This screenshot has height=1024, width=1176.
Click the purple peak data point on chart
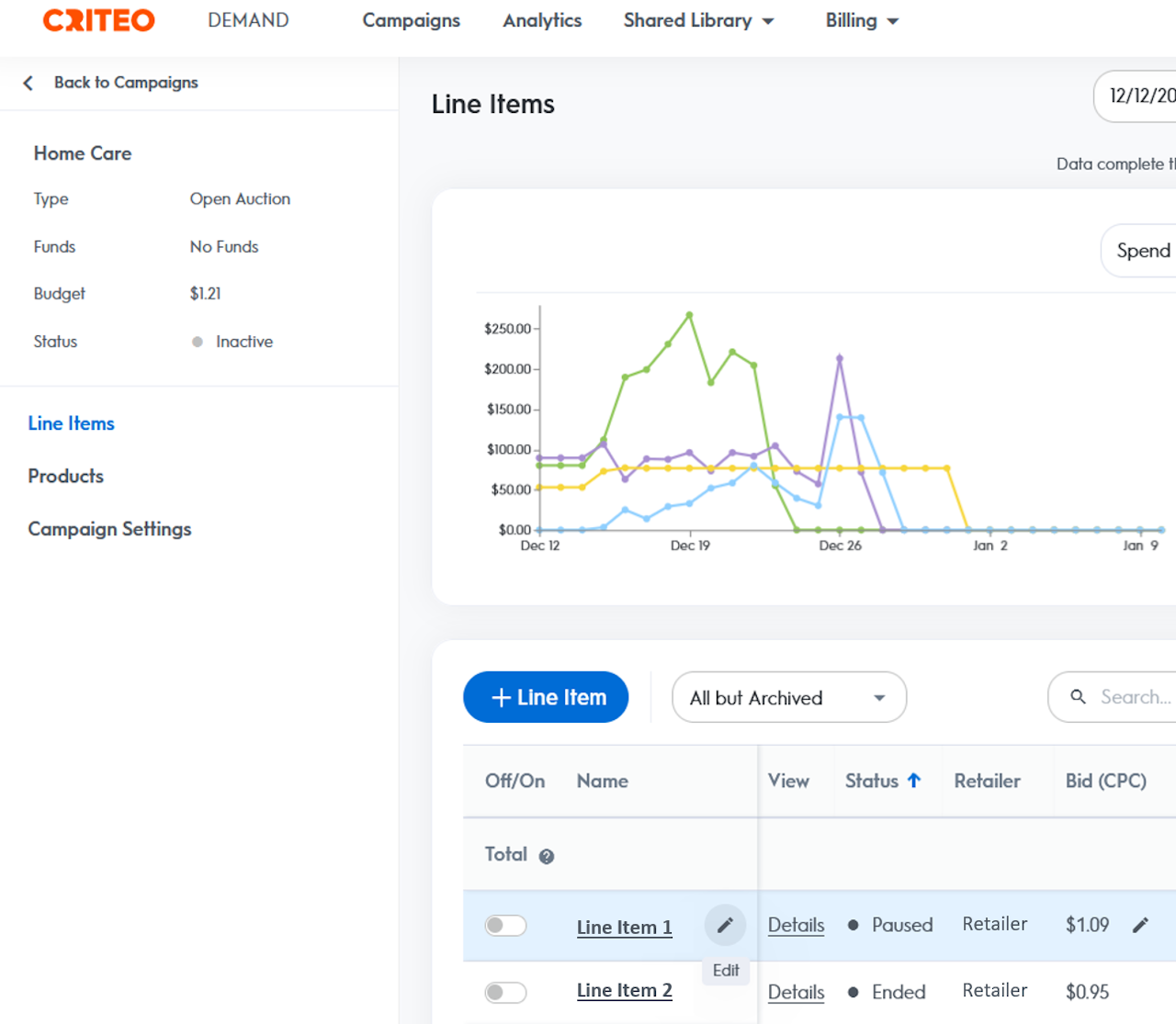click(839, 359)
